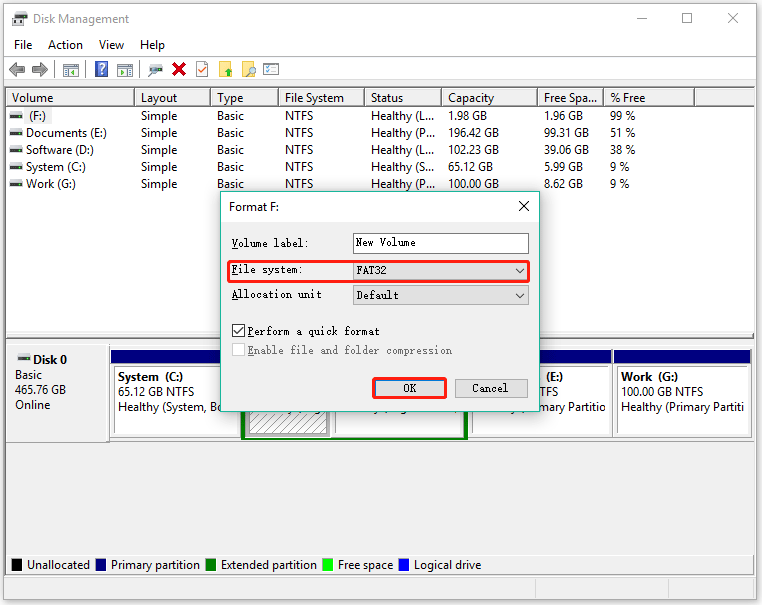
Task: Confirm format with the OK button
Action: (409, 388)
